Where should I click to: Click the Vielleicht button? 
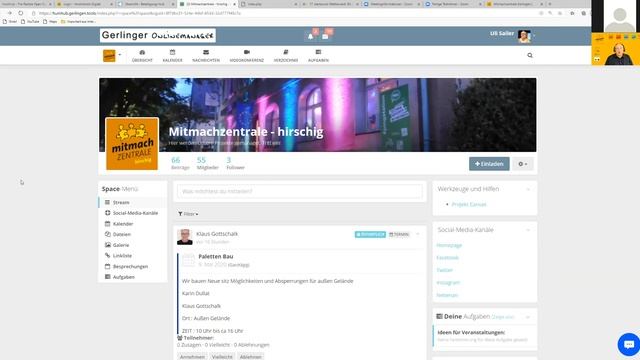click(x=222, y=357)
